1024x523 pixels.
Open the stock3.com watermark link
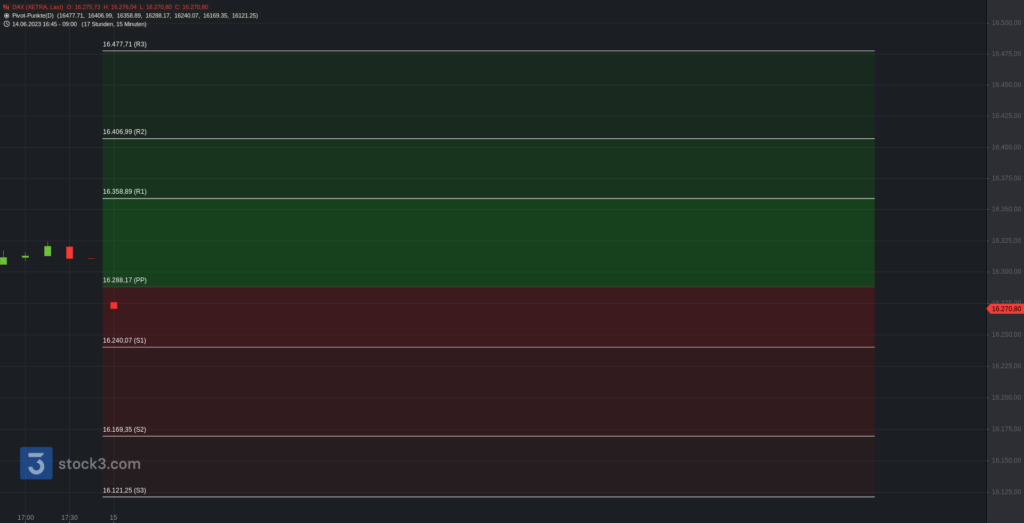[99, 464]
